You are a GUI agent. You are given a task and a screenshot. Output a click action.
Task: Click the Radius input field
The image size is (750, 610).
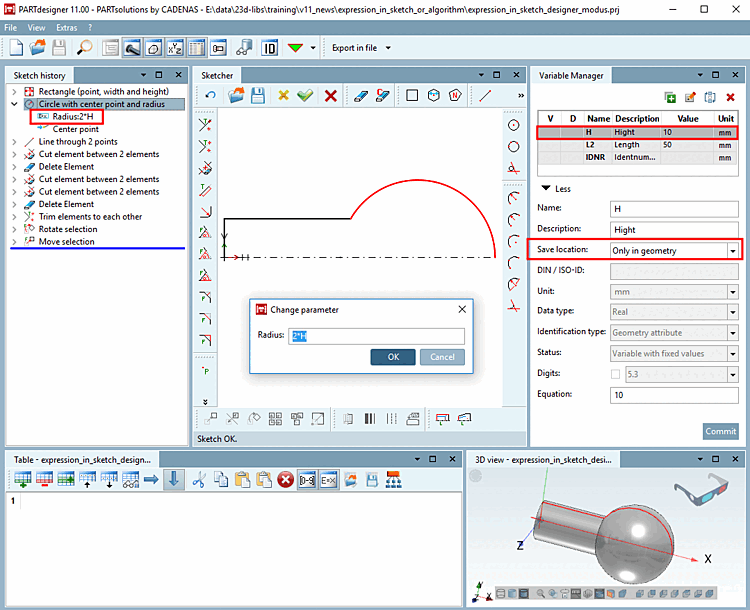coord(376,336)
